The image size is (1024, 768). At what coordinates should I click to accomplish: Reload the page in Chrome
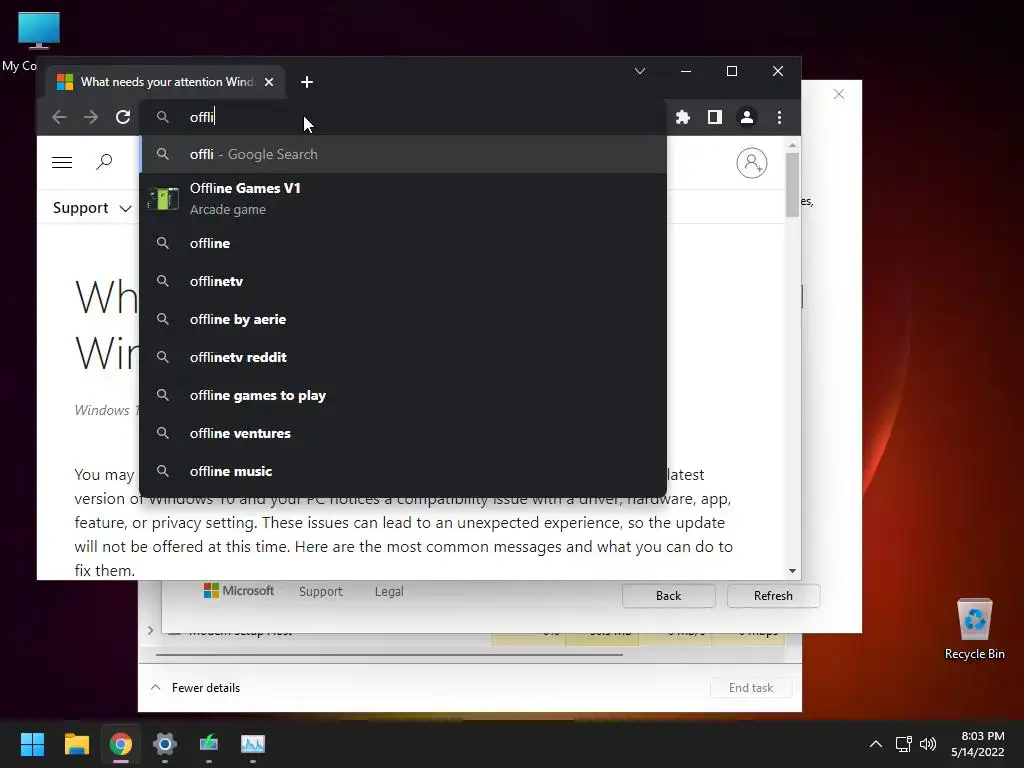123,117
